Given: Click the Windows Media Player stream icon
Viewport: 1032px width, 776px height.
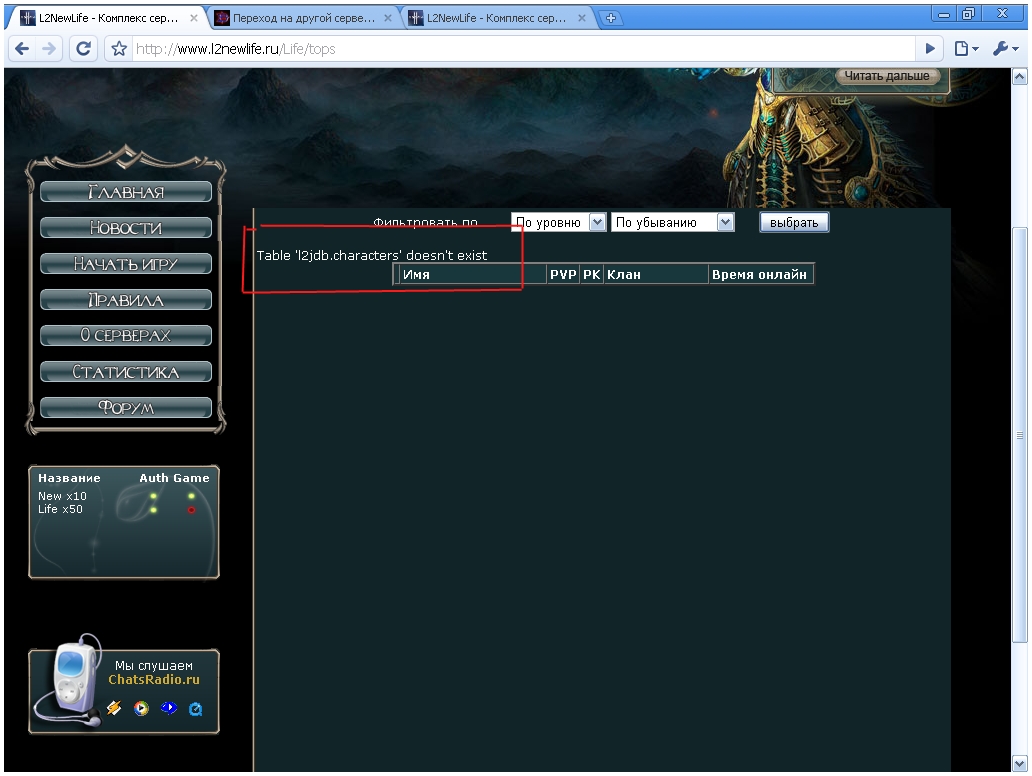Looking at the screenshot, I should coord(141,708).
